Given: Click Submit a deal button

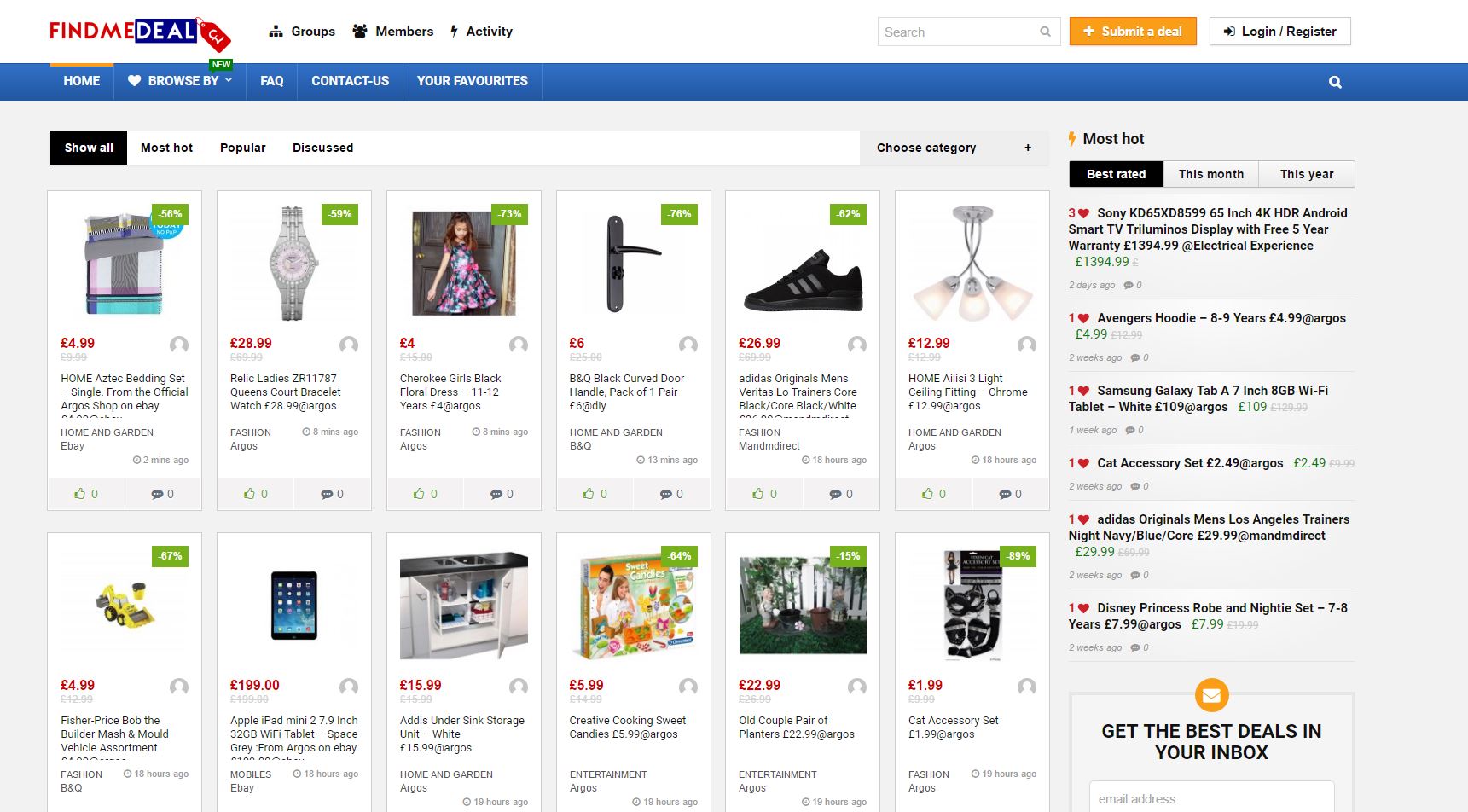Looking at the screenshot, I should pyautogui.click(x=1133, y=32).
